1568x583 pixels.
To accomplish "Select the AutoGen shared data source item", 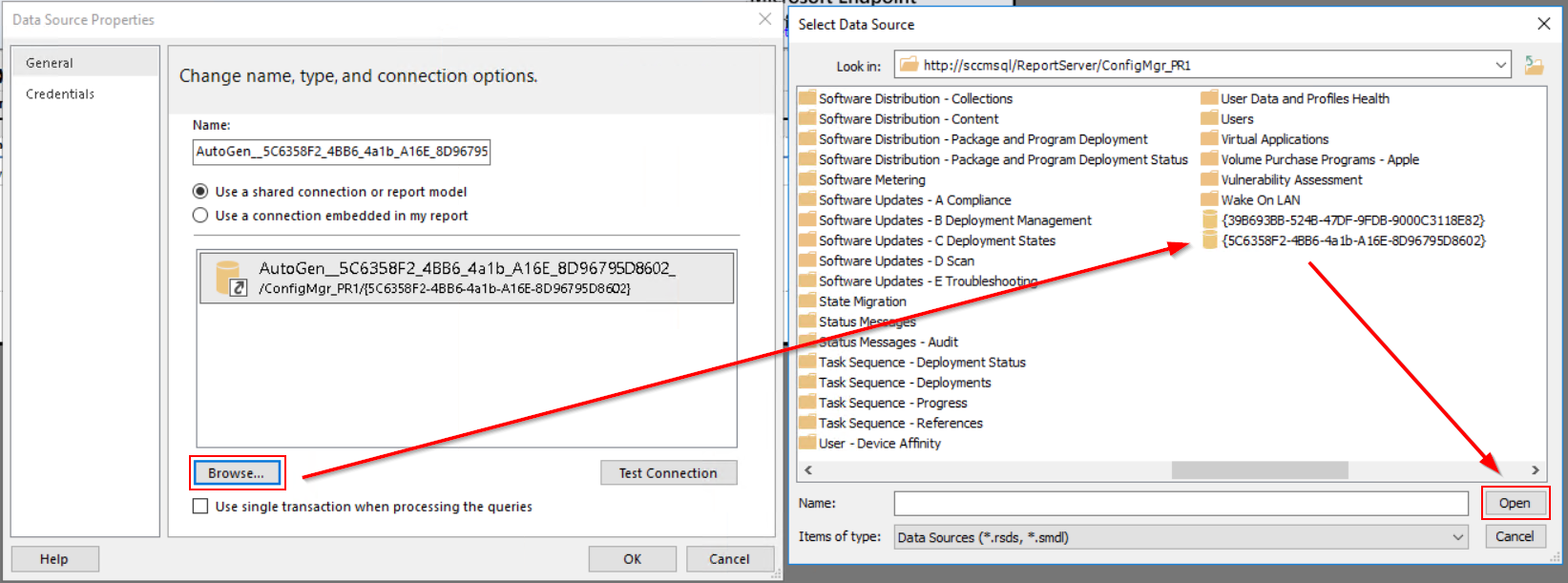I will [467, 278].
